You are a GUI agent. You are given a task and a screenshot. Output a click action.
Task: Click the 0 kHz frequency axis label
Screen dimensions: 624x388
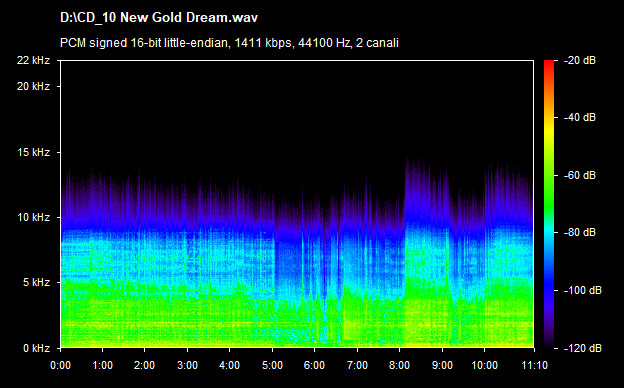36,348
